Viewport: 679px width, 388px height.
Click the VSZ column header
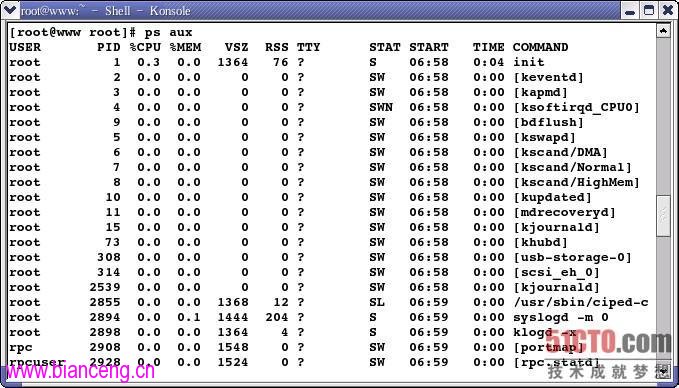[236, 47]
